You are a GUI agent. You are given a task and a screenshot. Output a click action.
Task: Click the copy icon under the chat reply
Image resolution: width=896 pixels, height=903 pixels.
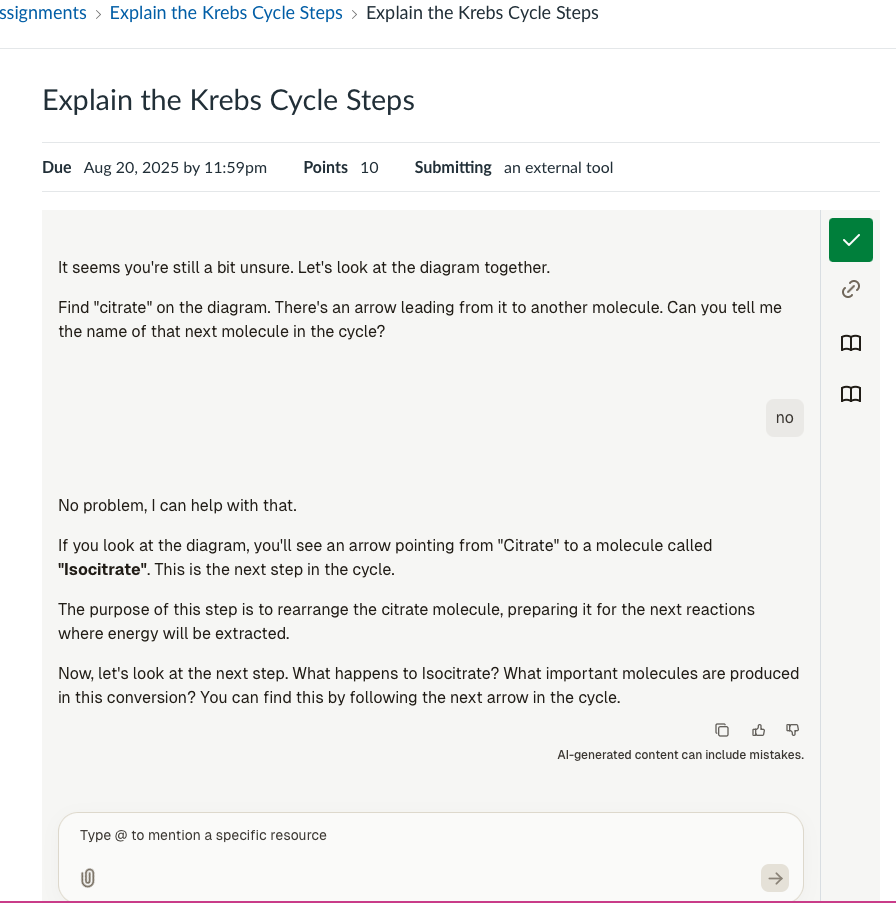click(722, 730)
